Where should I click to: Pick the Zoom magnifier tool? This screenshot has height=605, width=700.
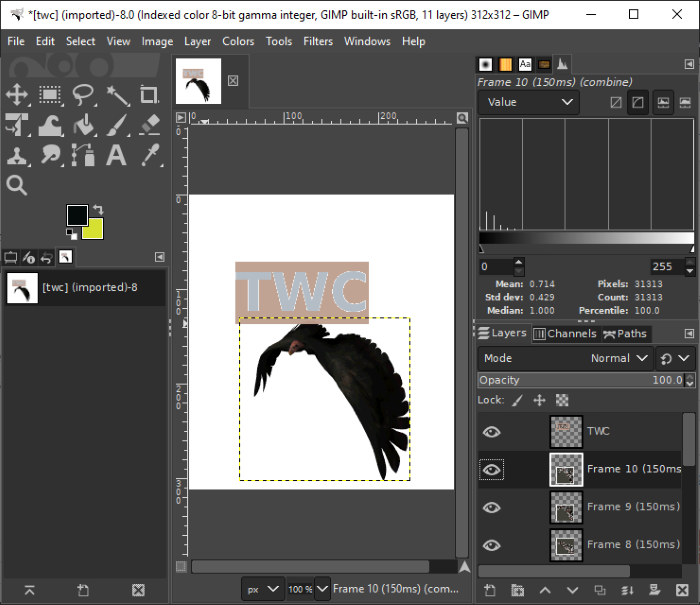point(17,185)
